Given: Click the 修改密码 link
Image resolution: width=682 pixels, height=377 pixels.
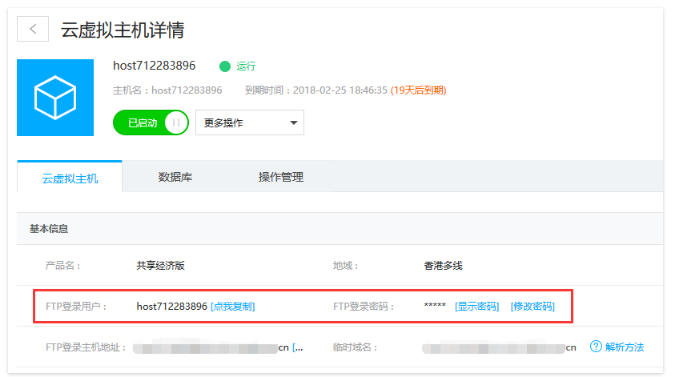Looking at the screenshot, I should point(533,307).
